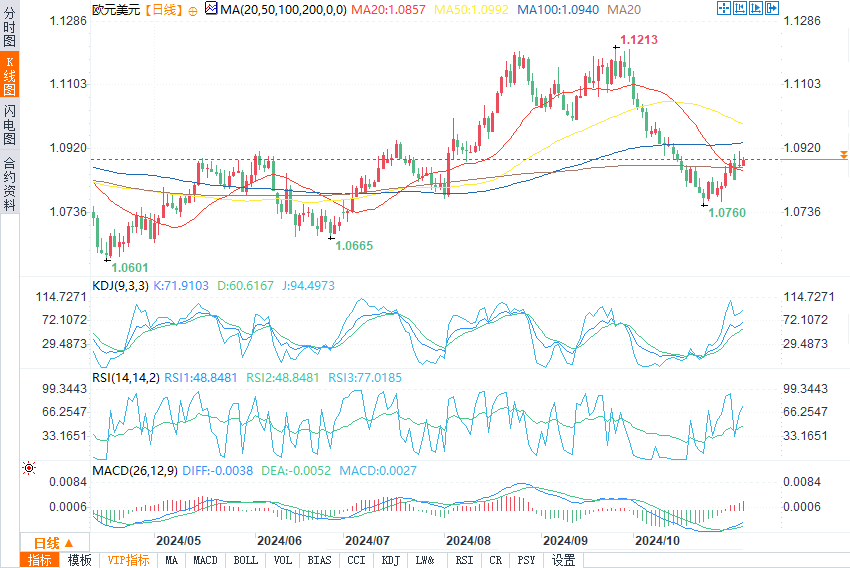Click the red sun icon beside MACD
The width and height of the screenshot is (850, 568).
[x=29, y=468]
